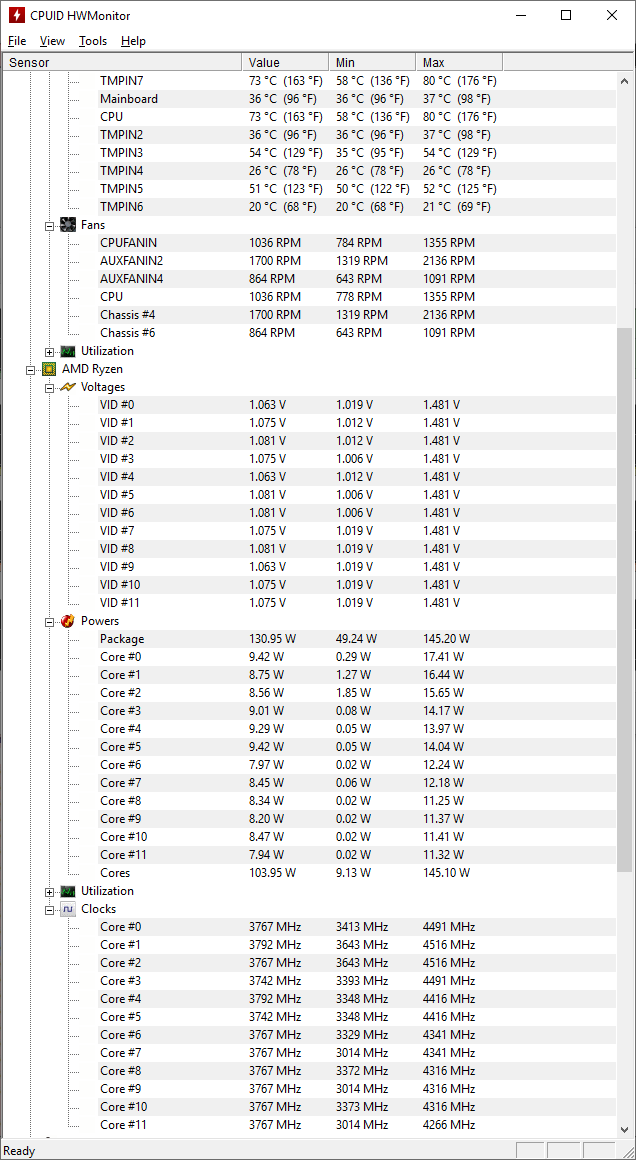Viewport: 636px width, 1160px height.
Task: Click Cores min value 9.13 W
Action: [x=353, y=872]
